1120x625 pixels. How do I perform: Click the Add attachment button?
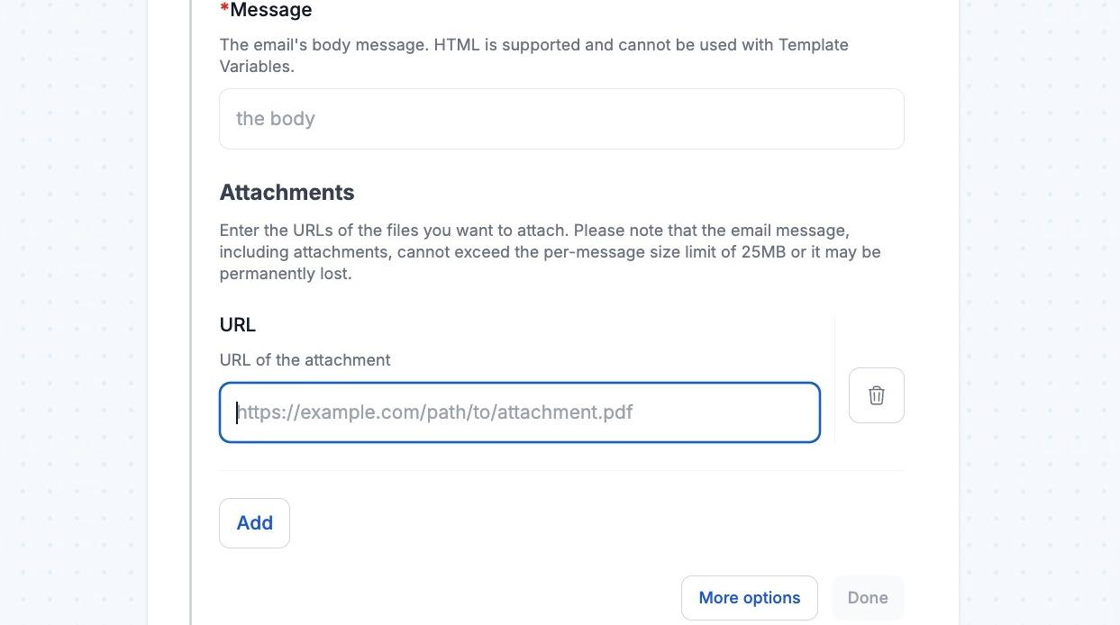pos(254,523)
